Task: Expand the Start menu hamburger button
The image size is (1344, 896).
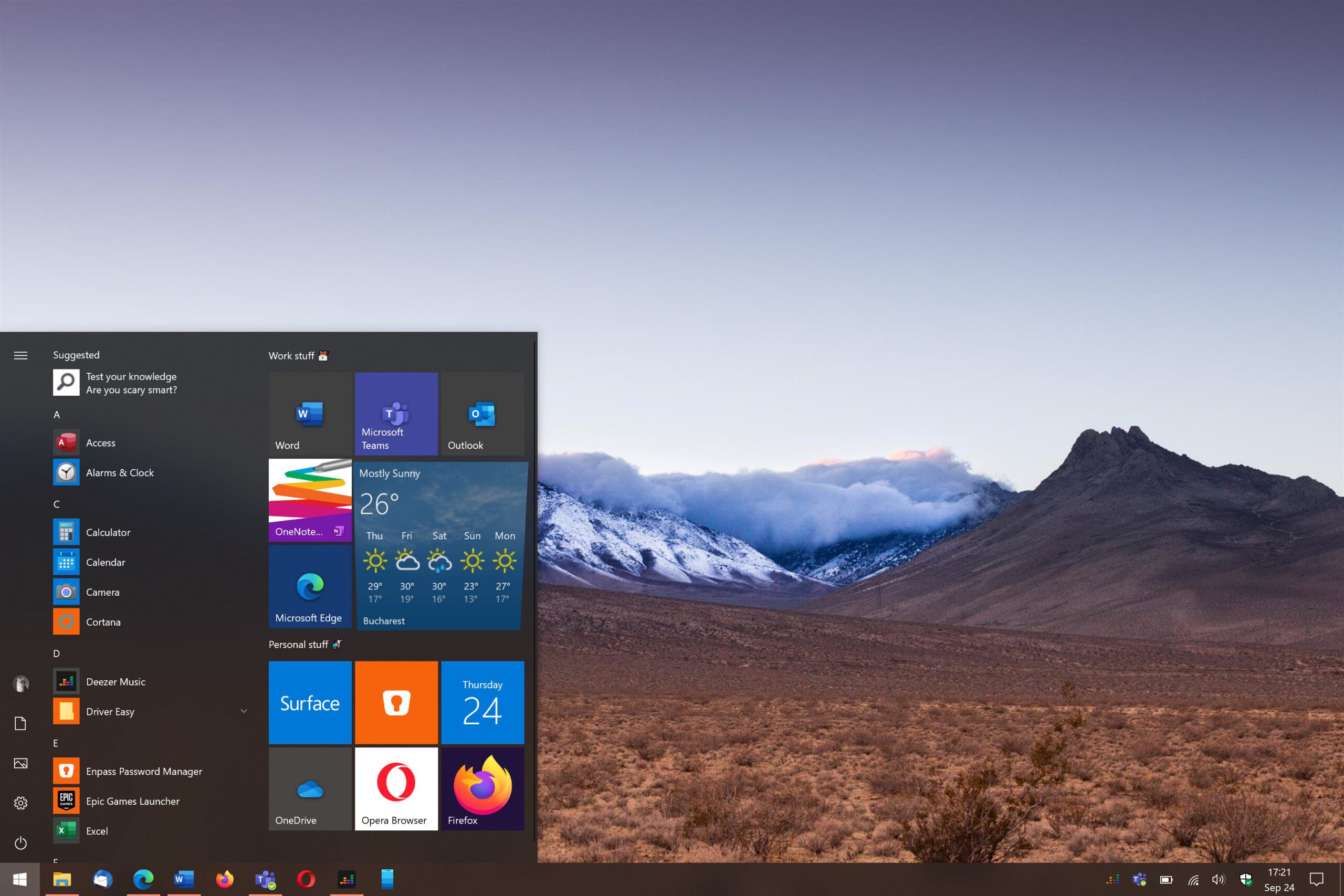Action: [x=20, y=355]
